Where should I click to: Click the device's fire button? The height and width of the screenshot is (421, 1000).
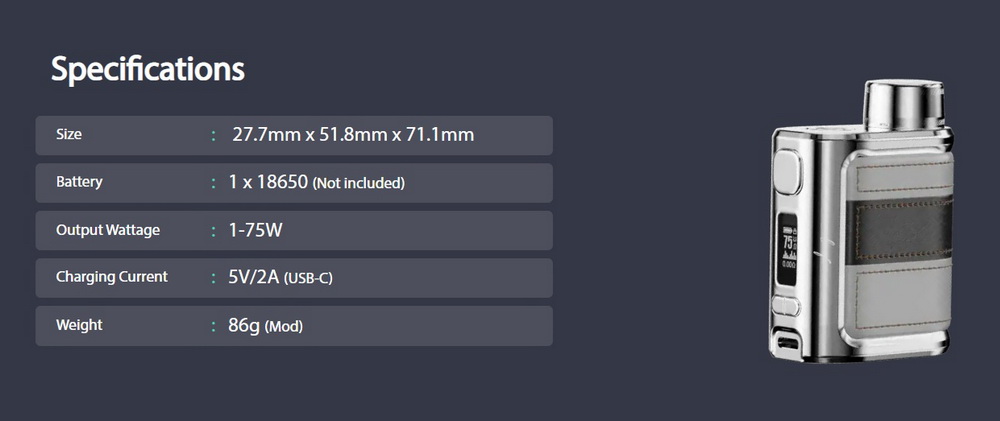click(788, 171)
